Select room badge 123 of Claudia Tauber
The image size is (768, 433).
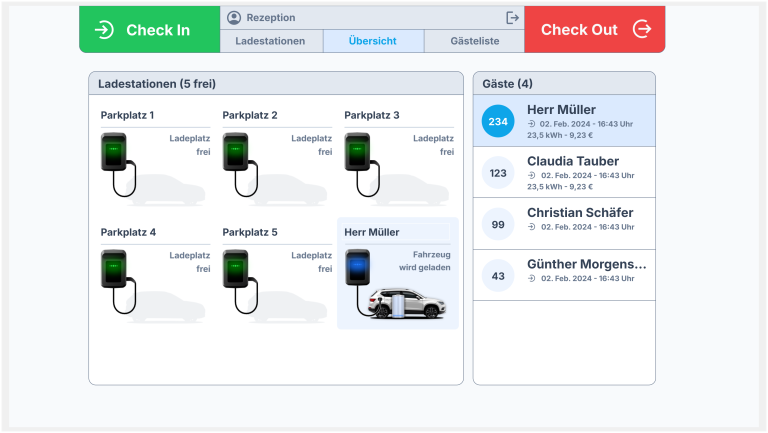point(498,173)
